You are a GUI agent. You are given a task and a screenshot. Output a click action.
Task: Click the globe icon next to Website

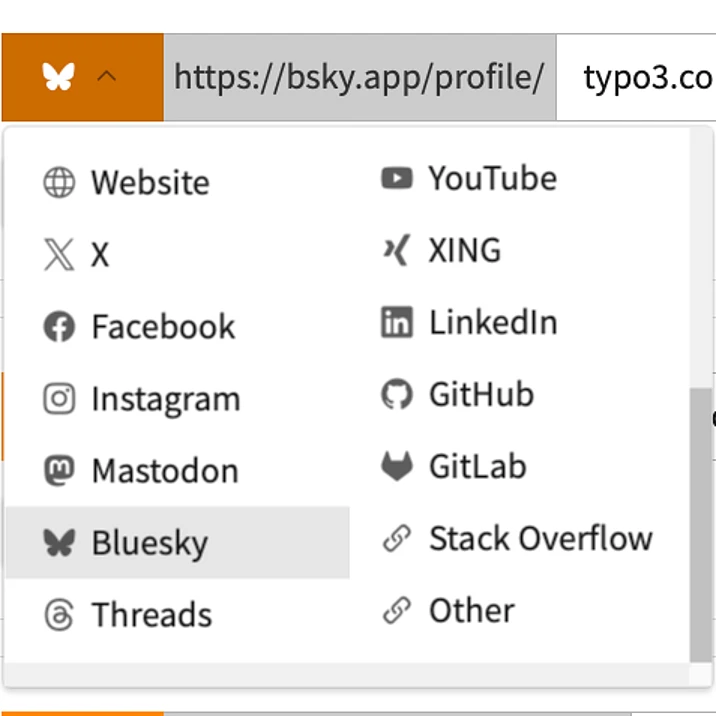59,183
